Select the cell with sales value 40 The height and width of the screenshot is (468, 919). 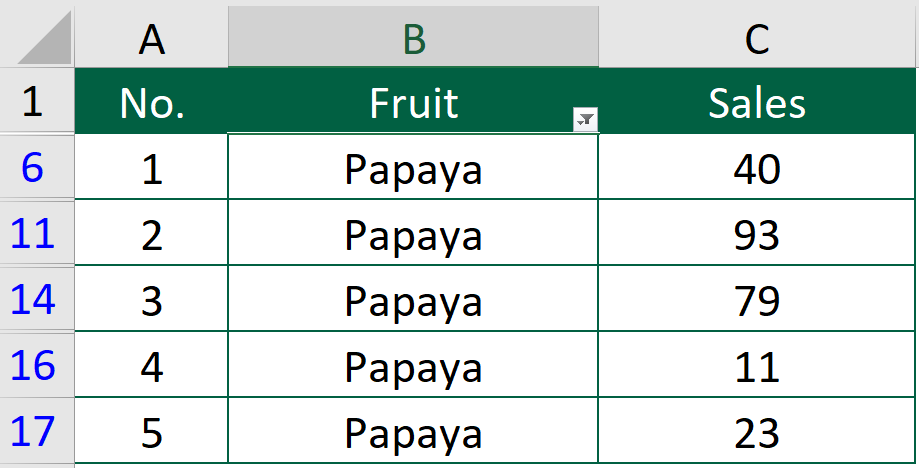point(757,166)
